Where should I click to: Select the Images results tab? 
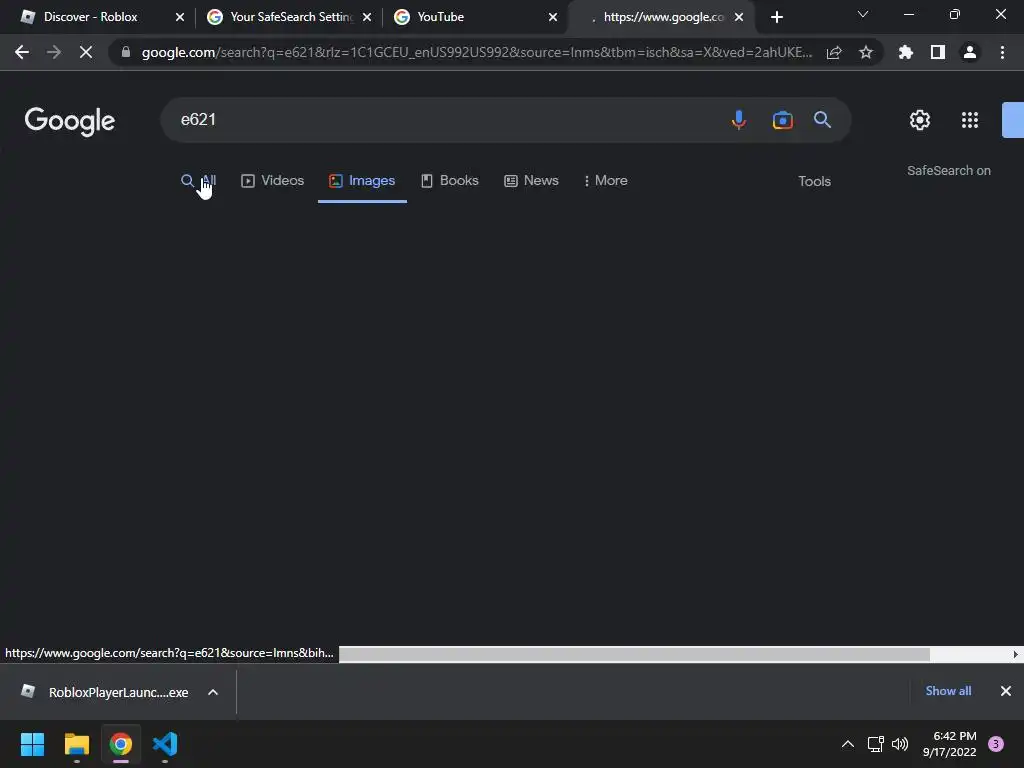tap(362, 180)
